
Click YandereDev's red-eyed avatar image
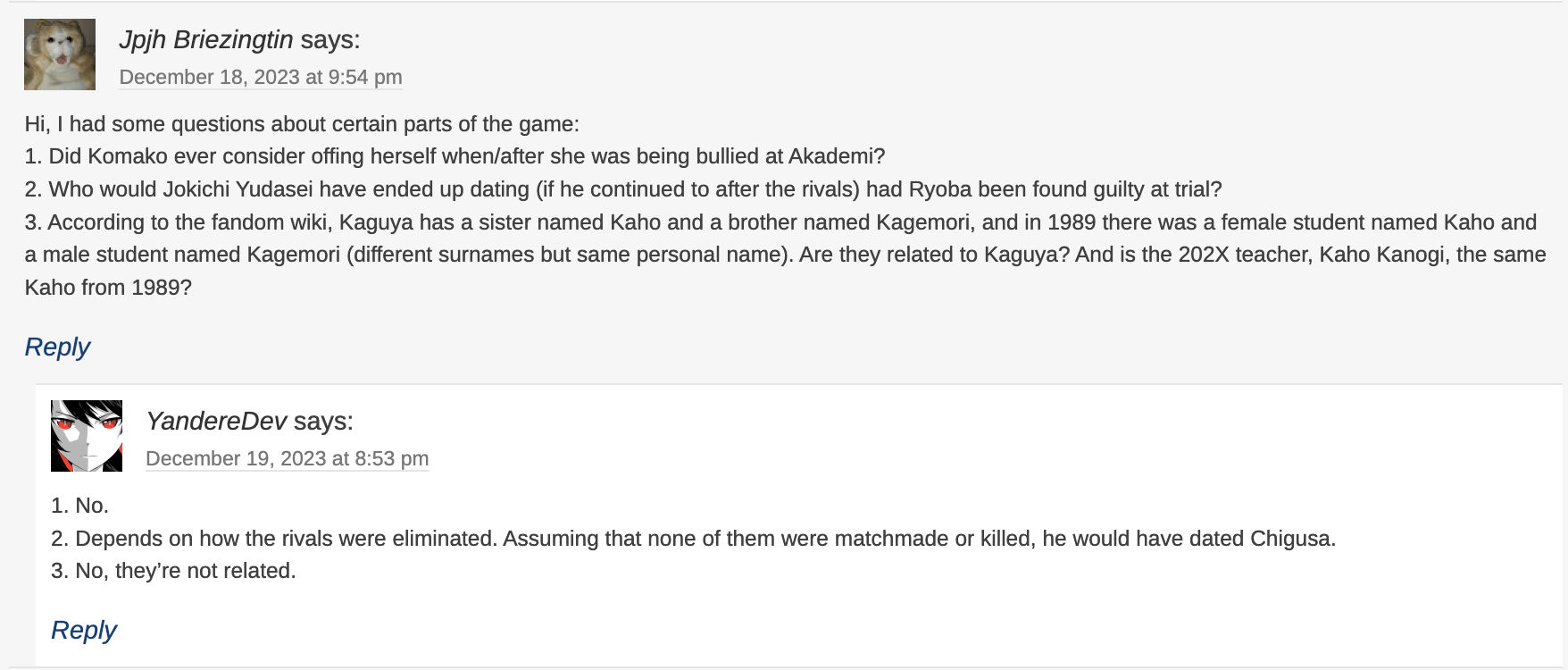(87, 436)
